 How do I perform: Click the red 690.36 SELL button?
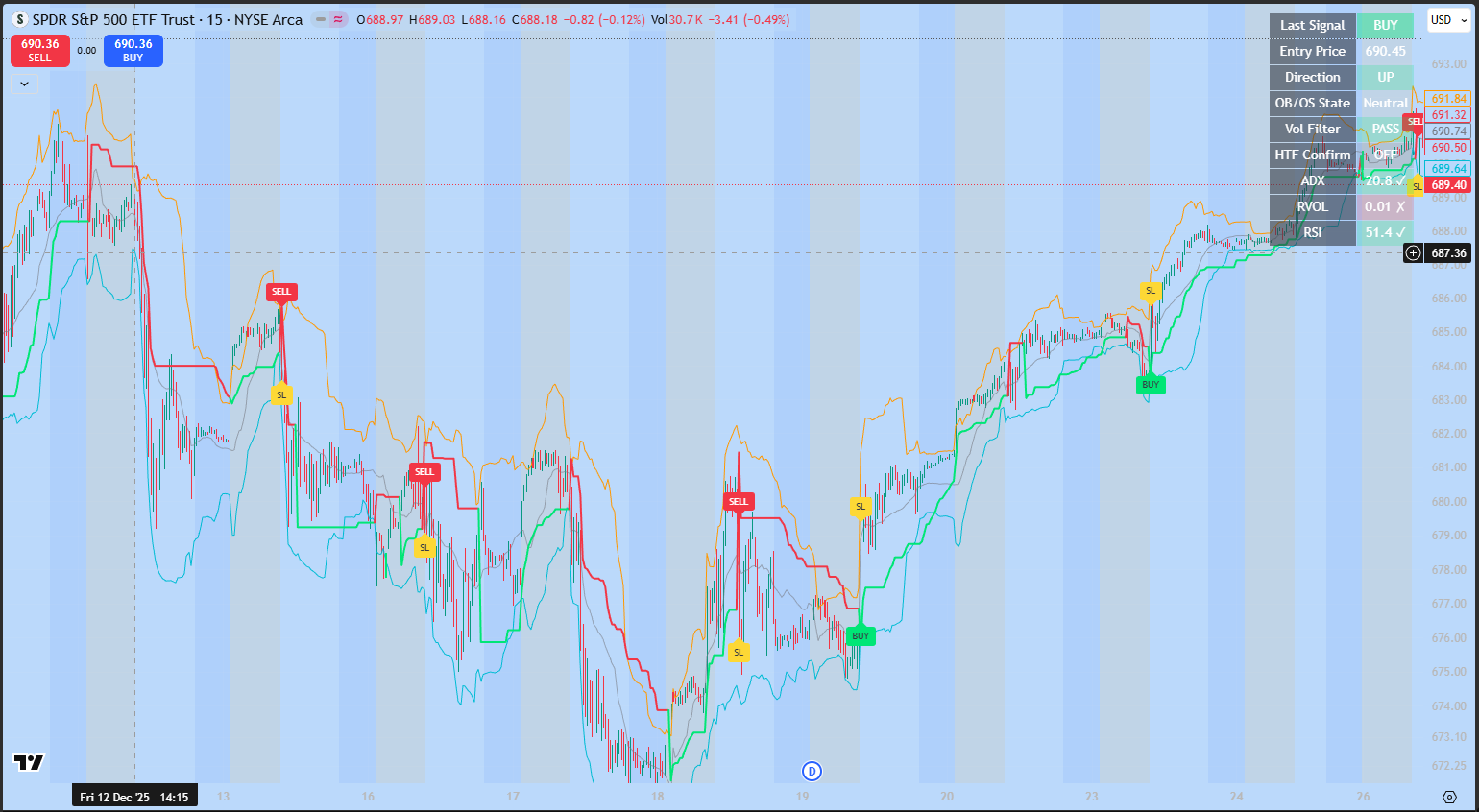pyautogui.click(x=40, y=51)
